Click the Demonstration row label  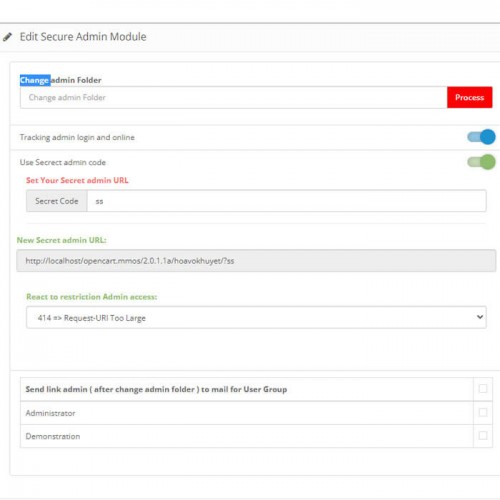[x=53, y=436]
